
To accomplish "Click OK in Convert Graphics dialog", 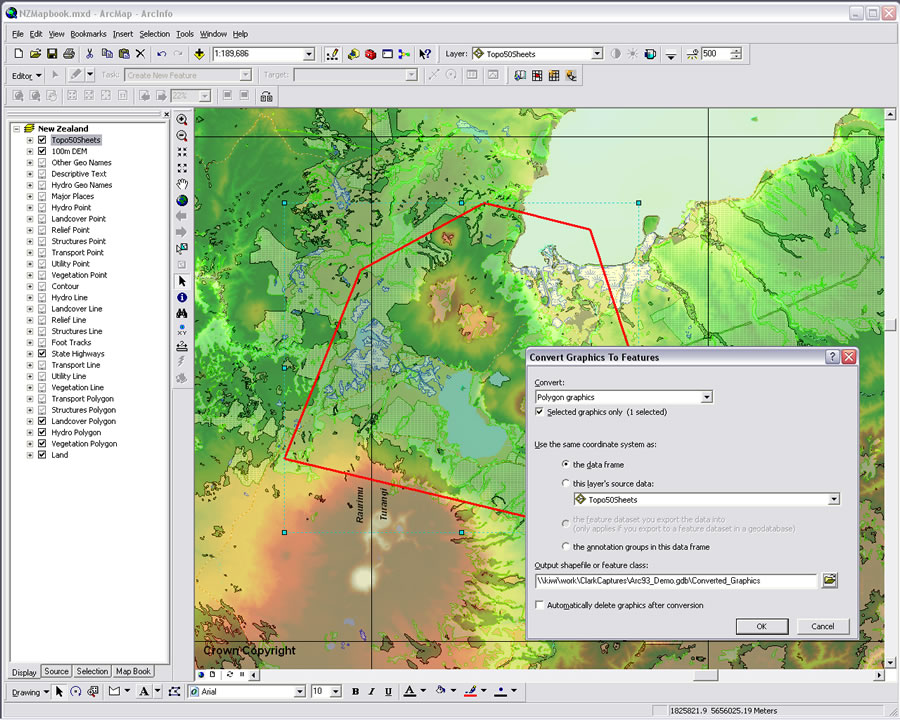I will pos(762,626).
